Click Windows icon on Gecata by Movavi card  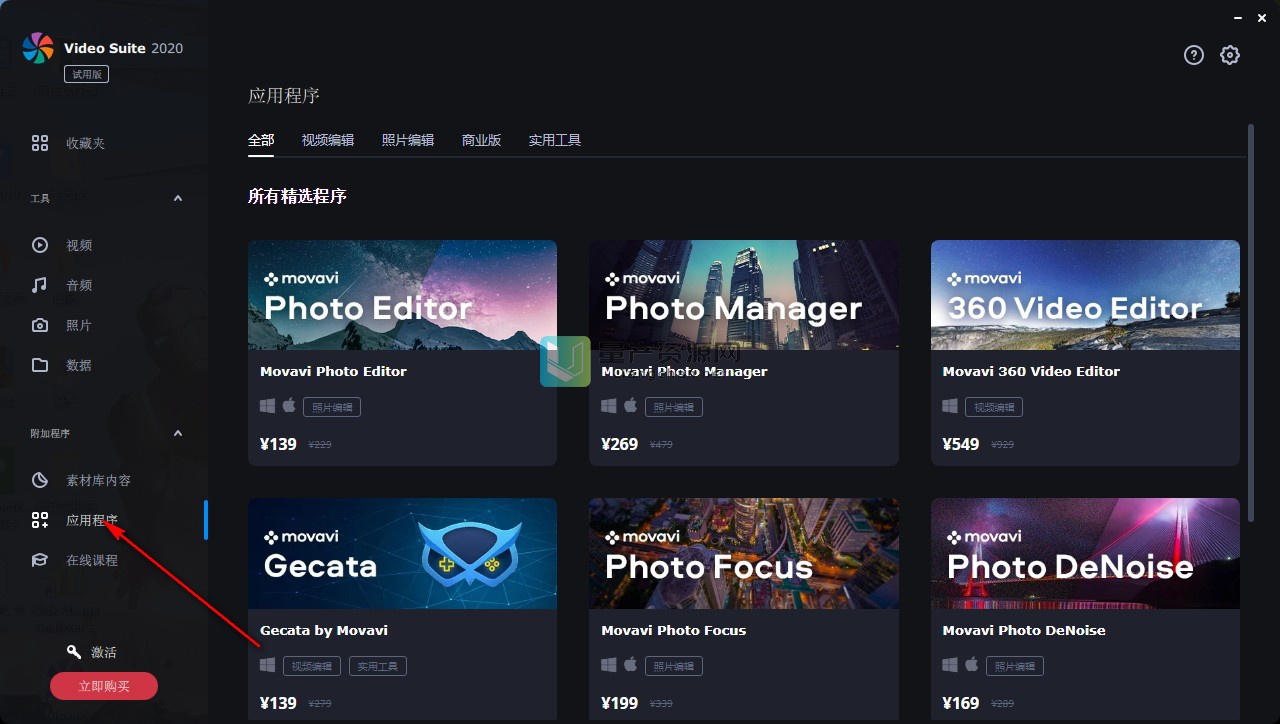[268, 665]
